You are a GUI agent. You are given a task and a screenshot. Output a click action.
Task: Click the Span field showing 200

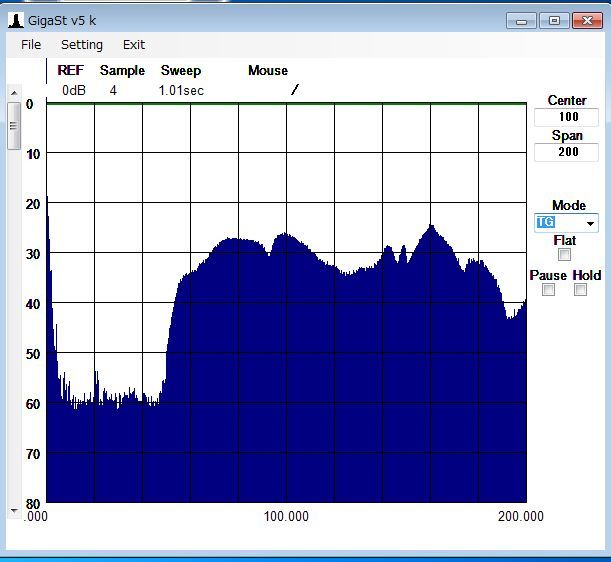(566, 152)
